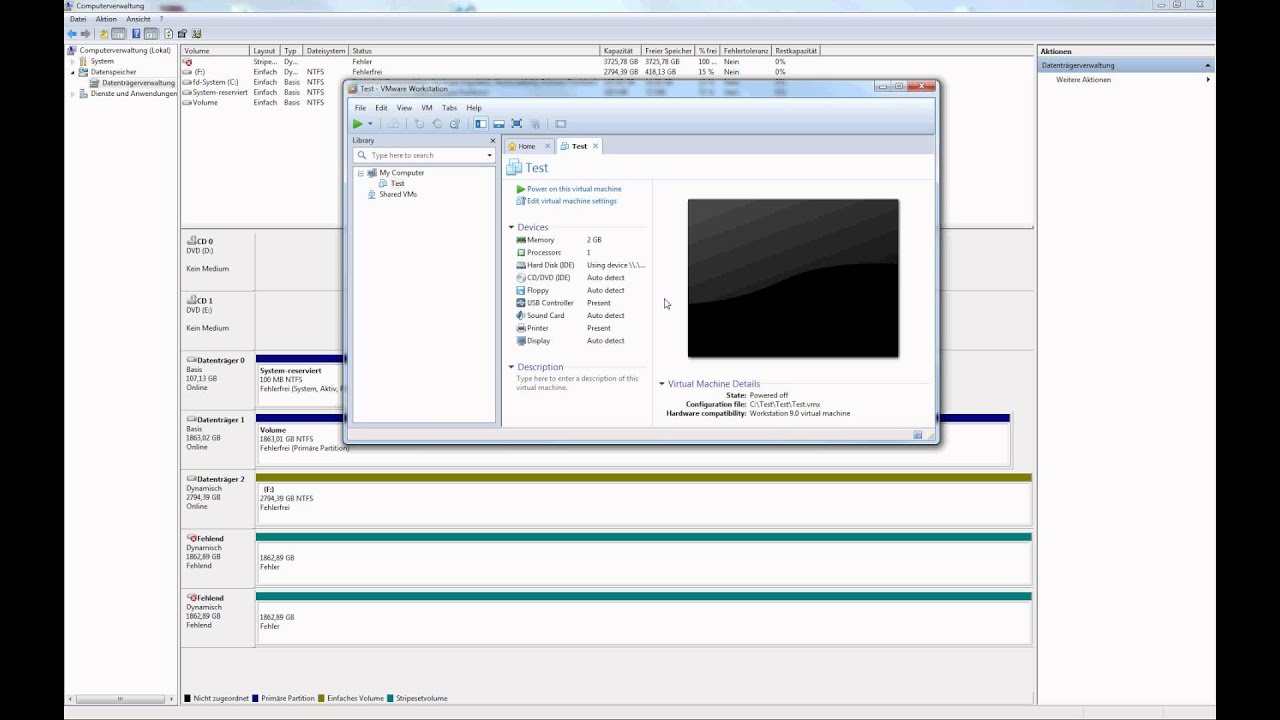Viewport: 1280px width, 720px height.
Task: Collapse the Devices section
Action: (511, 228)
